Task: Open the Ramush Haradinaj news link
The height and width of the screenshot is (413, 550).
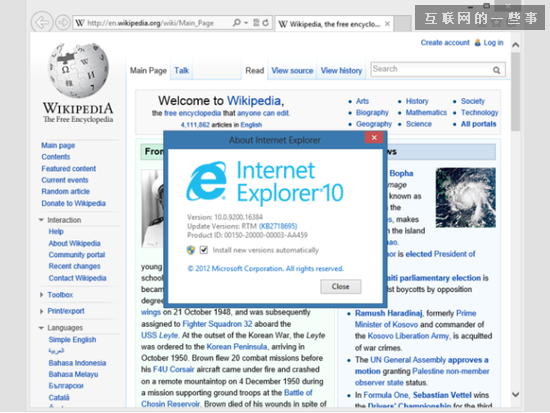Action: tap(388, 313)
